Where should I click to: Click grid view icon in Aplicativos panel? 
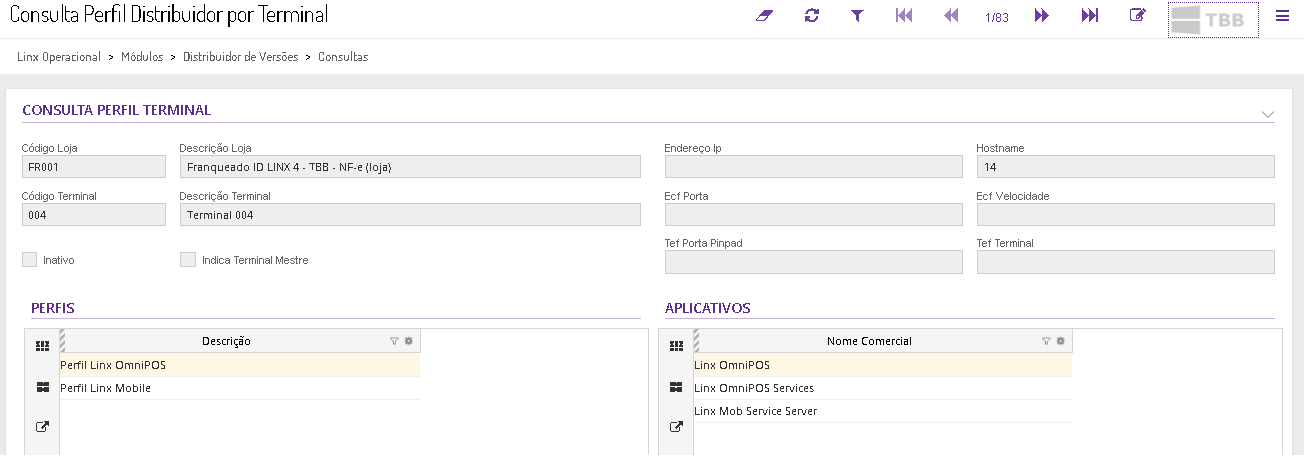(676, 346)
